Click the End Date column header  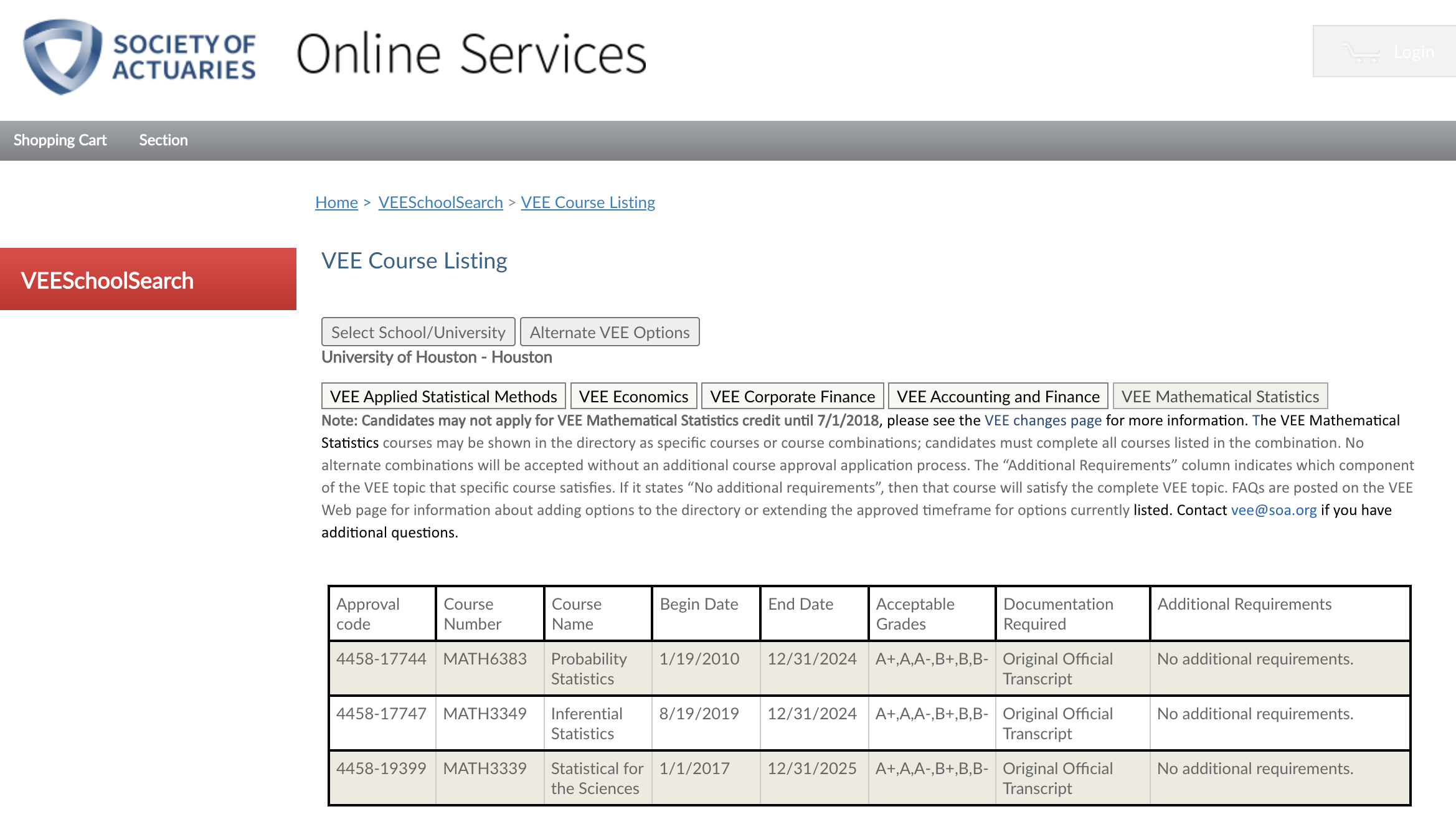pyautogui.click(x=814, y=613)
